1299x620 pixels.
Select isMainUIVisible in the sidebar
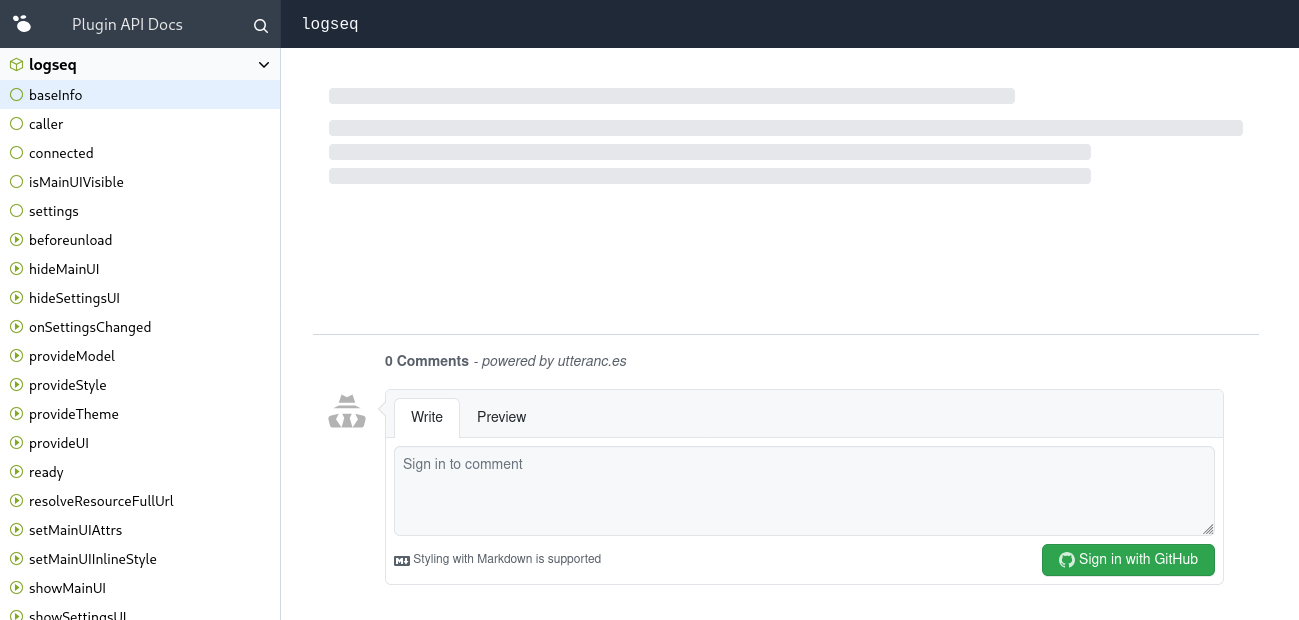pyautogui.click(x=76, y=182)
